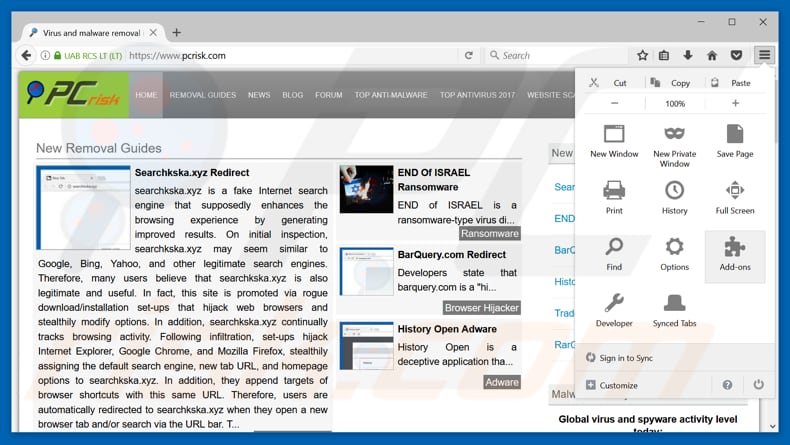Click the page scrollbar down arrow
The image size is (790, 445).
tap(772, 426)
